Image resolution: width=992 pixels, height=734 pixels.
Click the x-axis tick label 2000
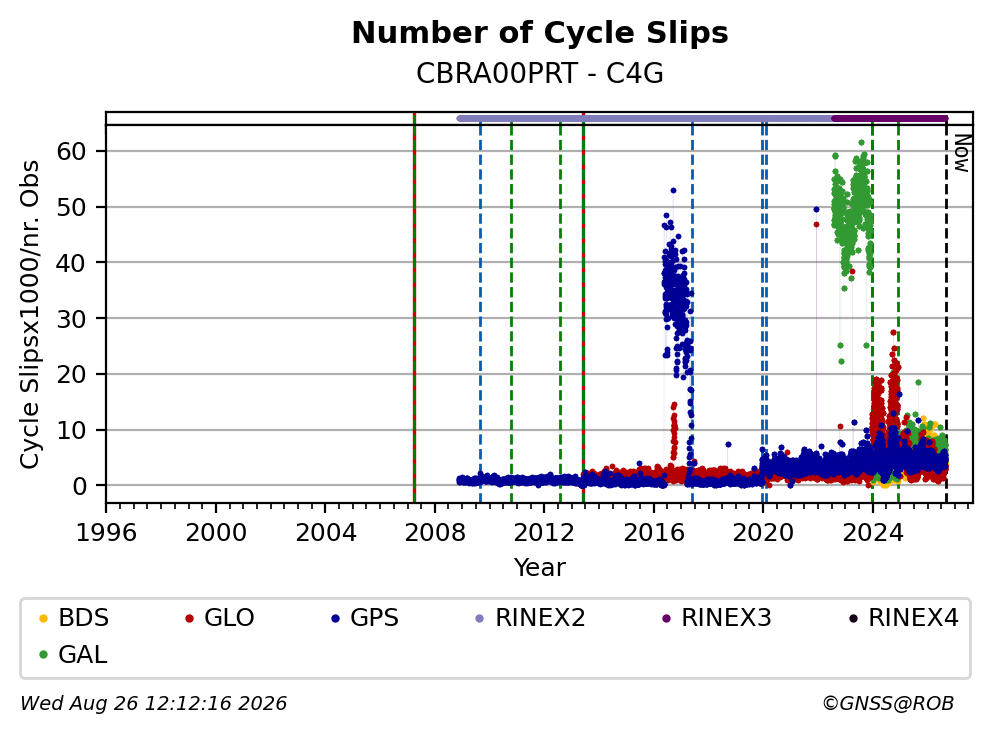[x=216, y=533]
